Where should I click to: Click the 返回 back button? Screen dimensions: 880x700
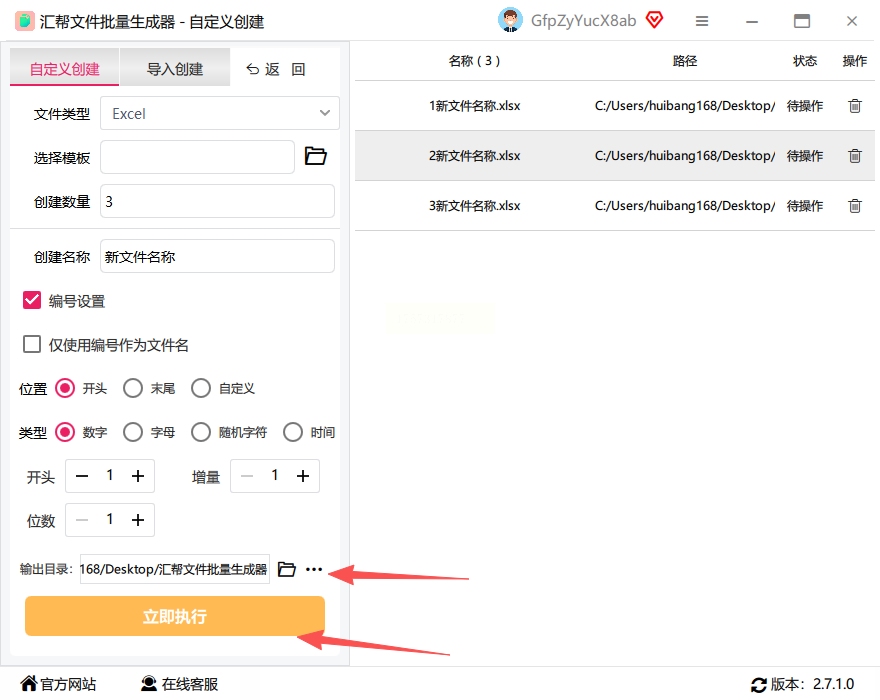pos(276,69)
